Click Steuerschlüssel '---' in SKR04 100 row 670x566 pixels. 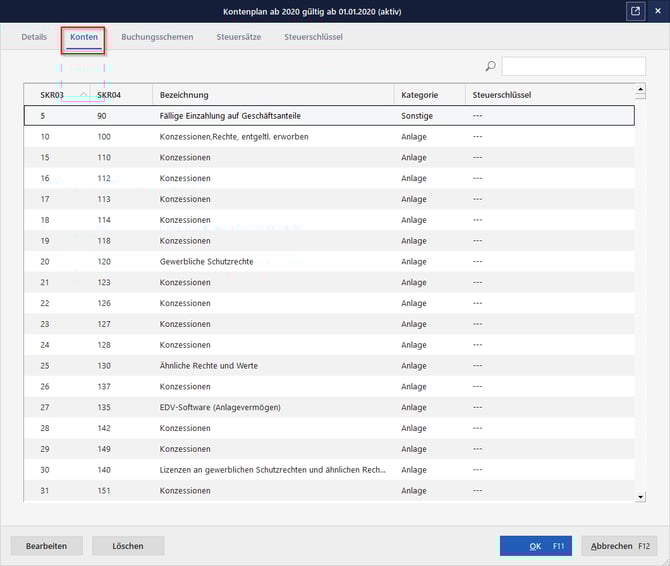click(x=478, y=137)
